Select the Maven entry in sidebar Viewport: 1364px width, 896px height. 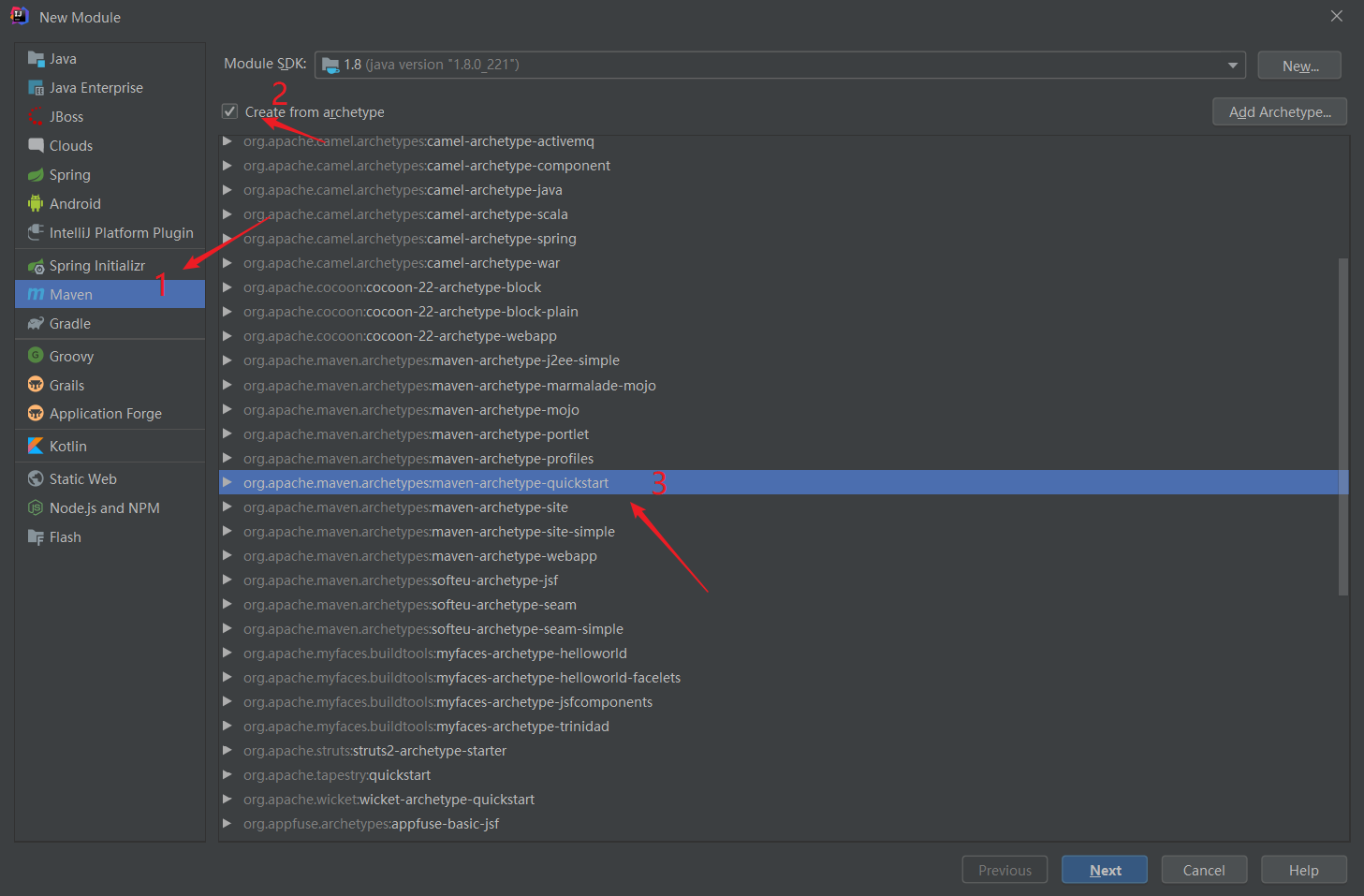(x=110, y=294)
